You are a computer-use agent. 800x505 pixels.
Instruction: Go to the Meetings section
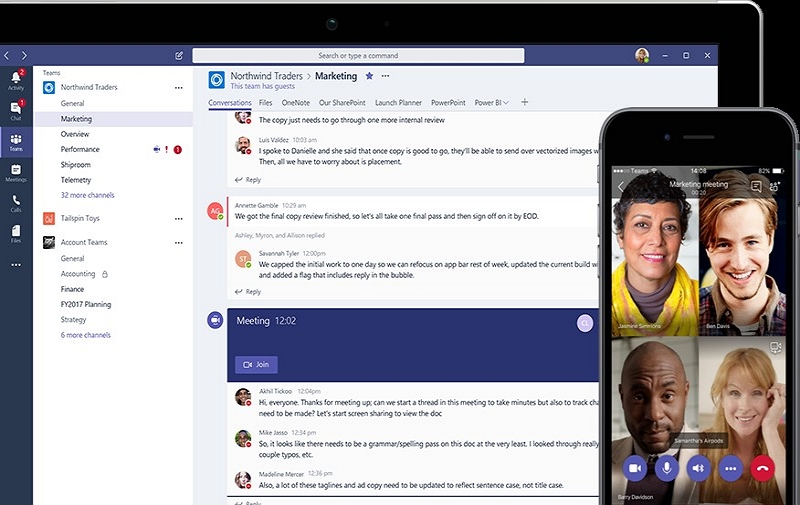click(x=16, y=172)
